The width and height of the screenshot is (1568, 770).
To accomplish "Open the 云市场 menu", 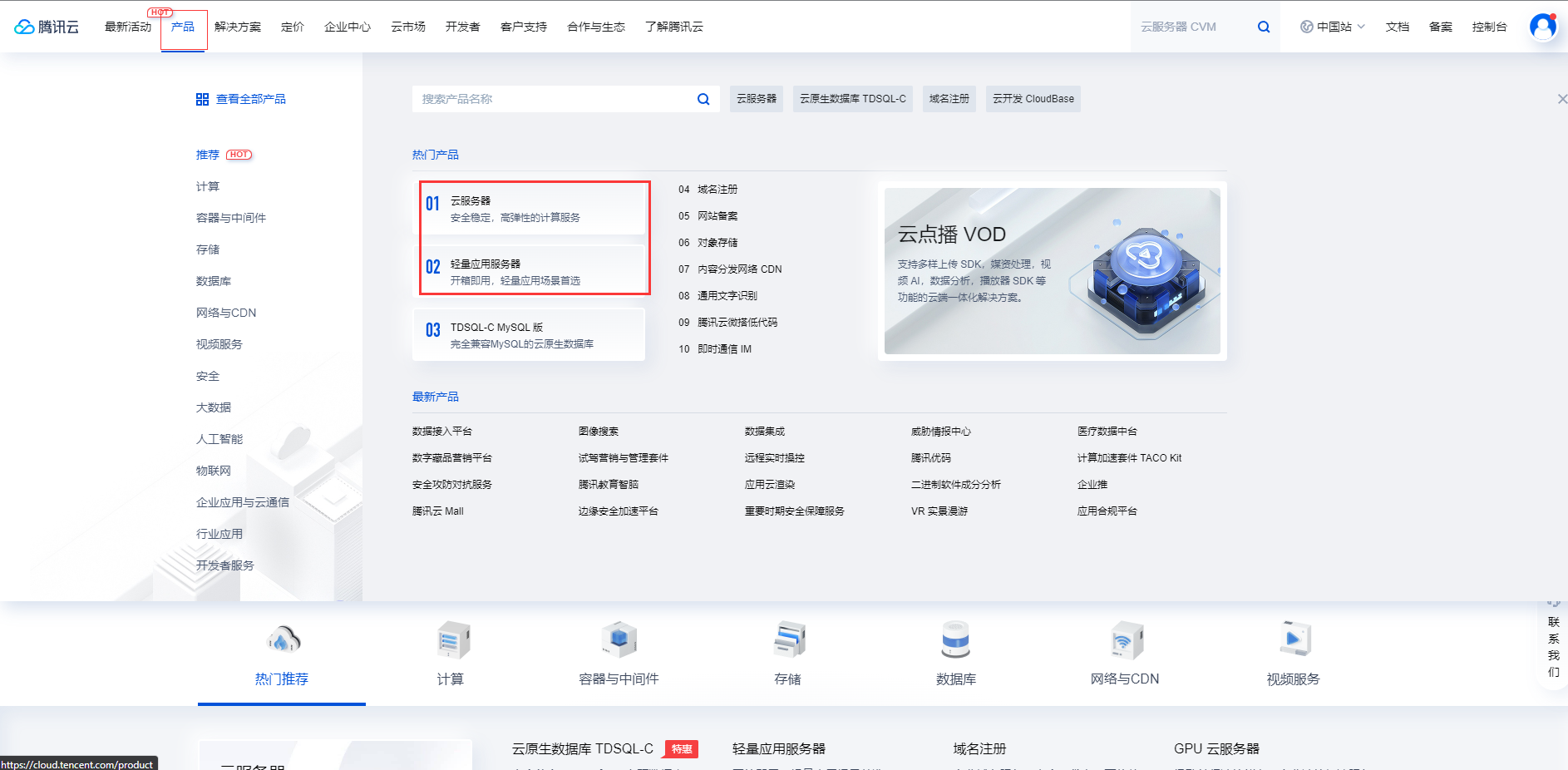I will 408,27.
